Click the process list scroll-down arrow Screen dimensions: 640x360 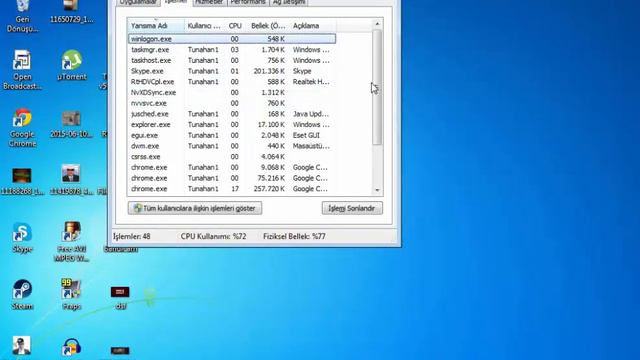pos(377,190)
